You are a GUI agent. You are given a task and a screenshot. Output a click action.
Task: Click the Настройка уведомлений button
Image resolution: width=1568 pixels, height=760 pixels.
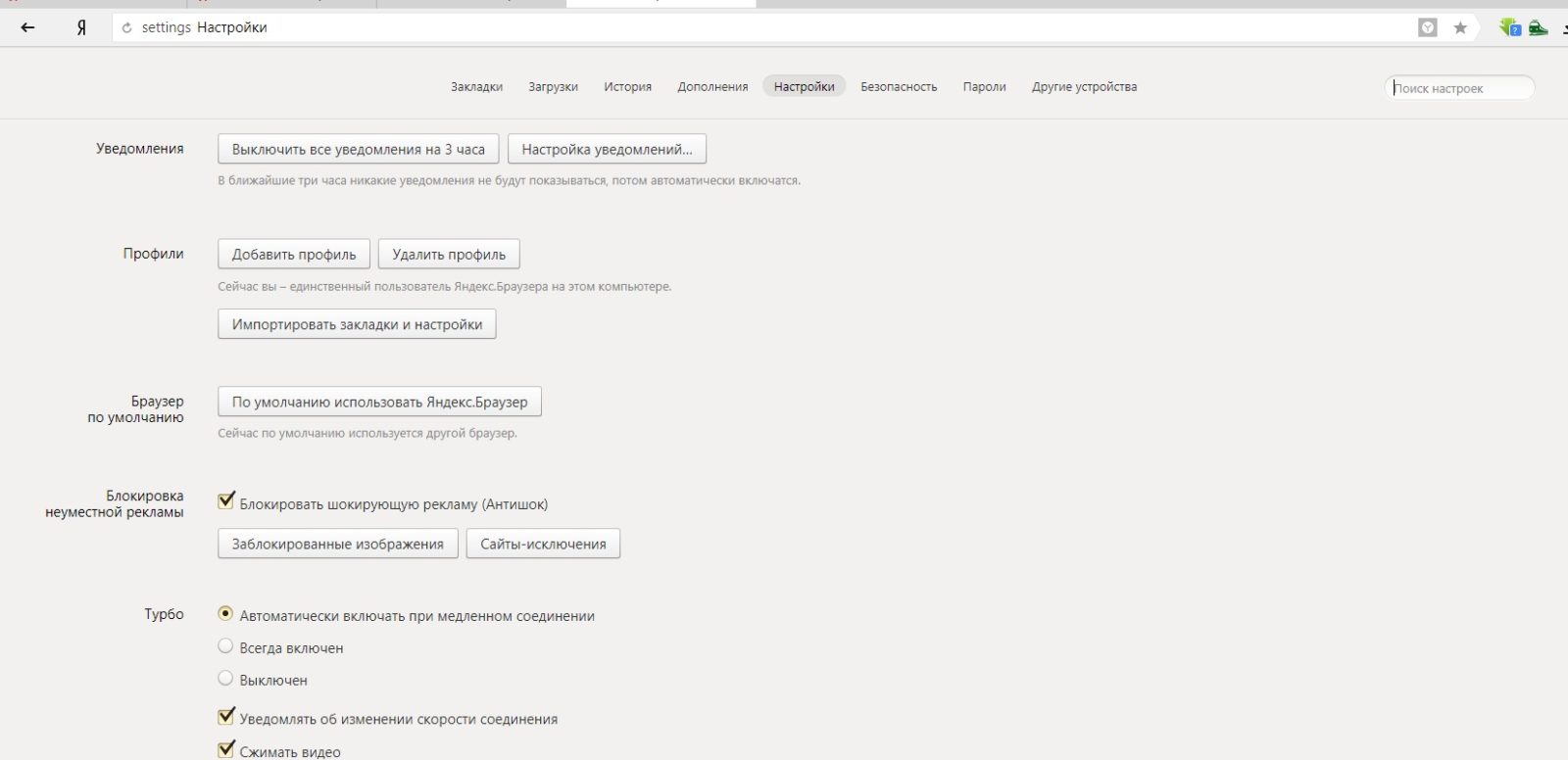tap(607, 150)
